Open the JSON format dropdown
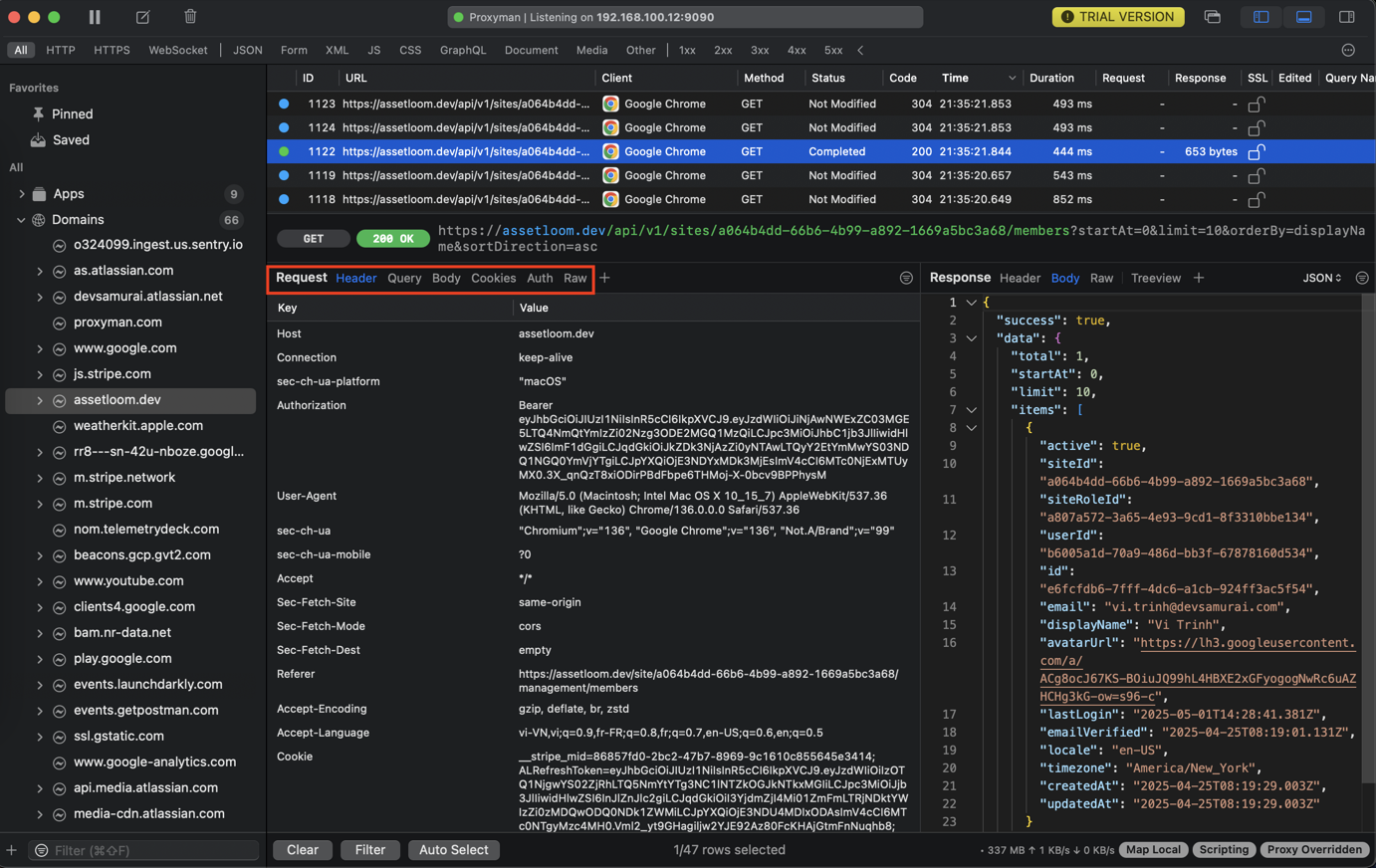 tap(1321, 279)
